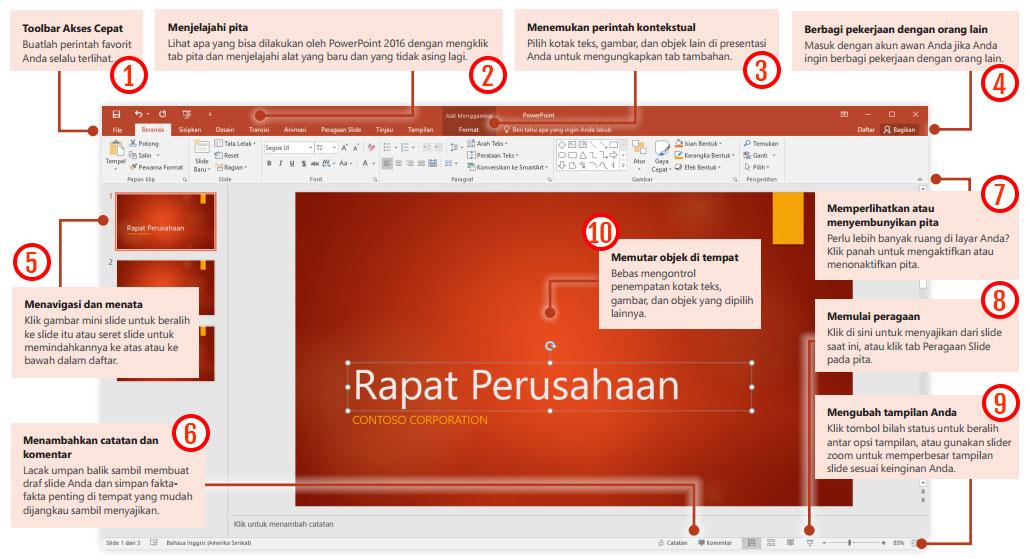Click the Reading View icon in status bar

click(x=790, y=543)
